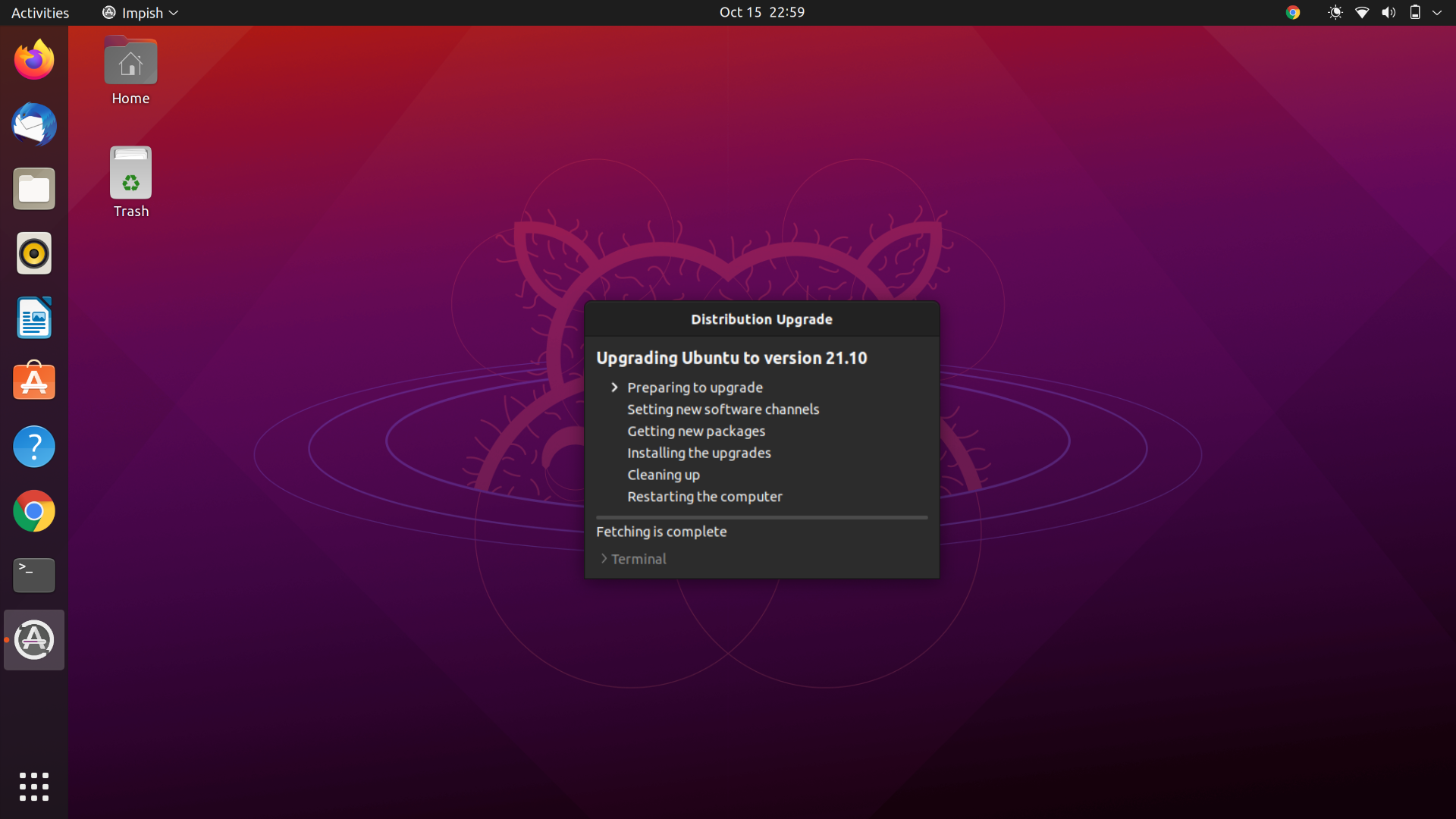The width and height of the screenshot is (1456, 819).
Task: Show Applications grid button
Action: click(x=34, y=786)
